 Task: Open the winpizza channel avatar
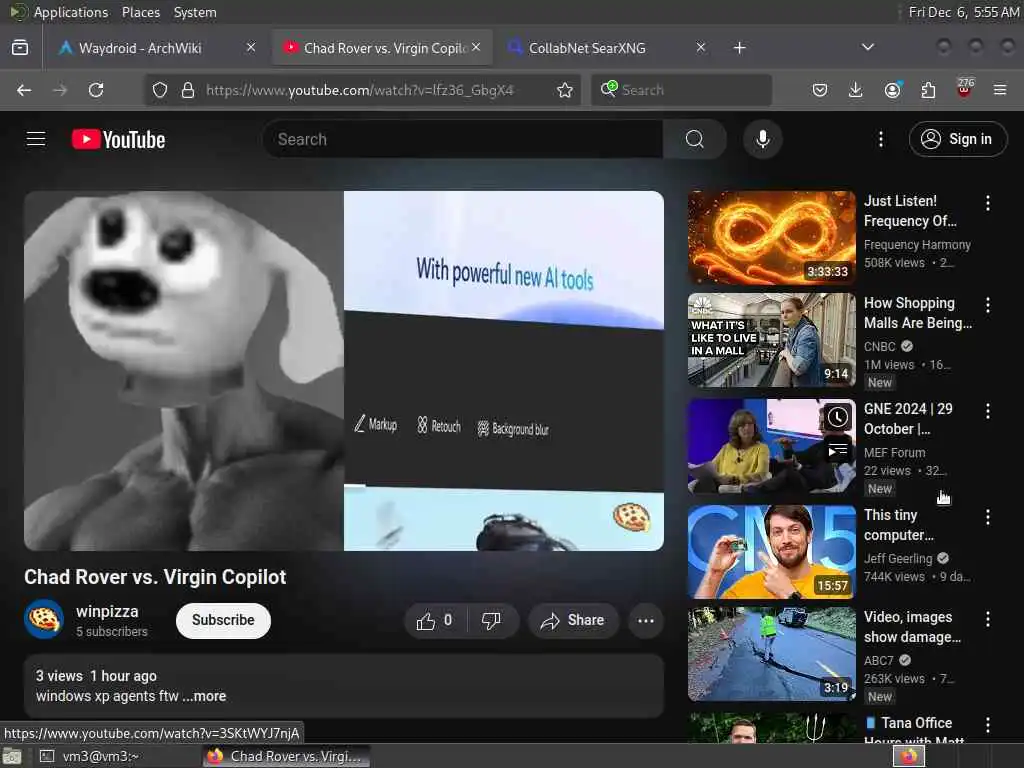pyautogui.click(x=44, y=619)
